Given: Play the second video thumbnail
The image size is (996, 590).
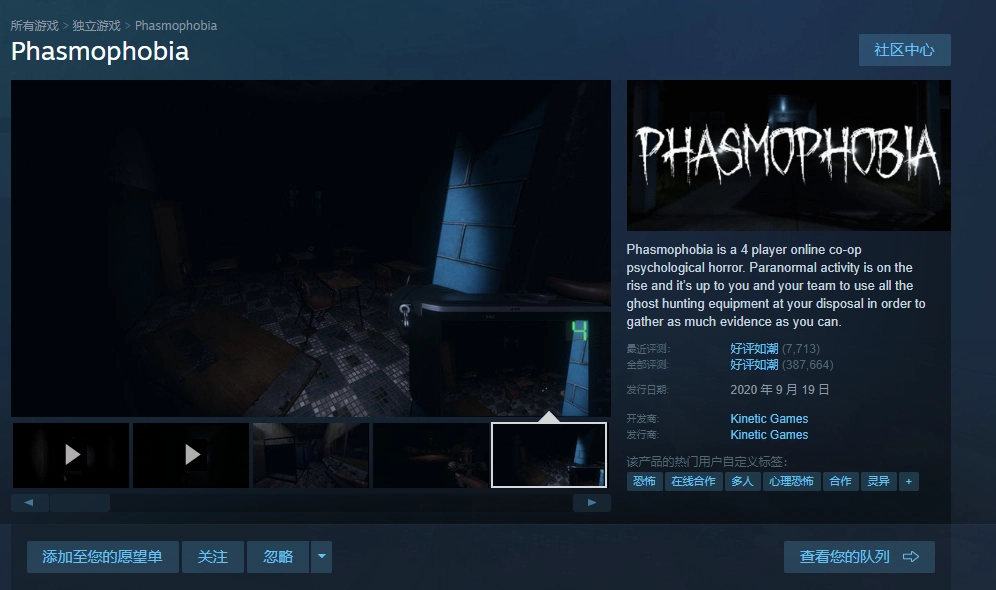Looking at the screenshot, I should pos(191,455).
